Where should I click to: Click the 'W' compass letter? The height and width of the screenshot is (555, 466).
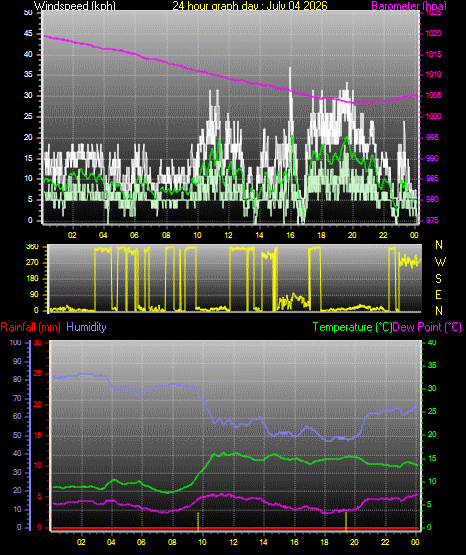coord(440,262)
